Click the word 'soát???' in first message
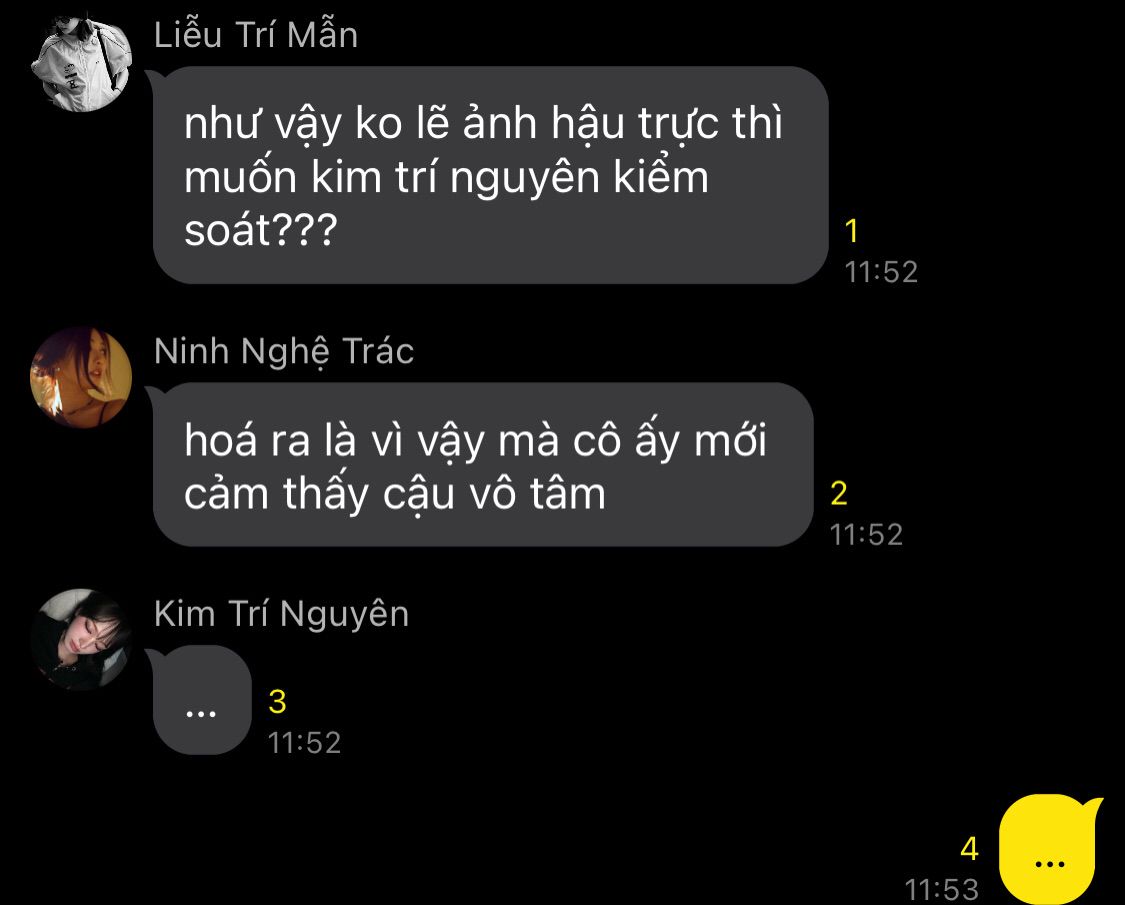 (x=260, y=230)
